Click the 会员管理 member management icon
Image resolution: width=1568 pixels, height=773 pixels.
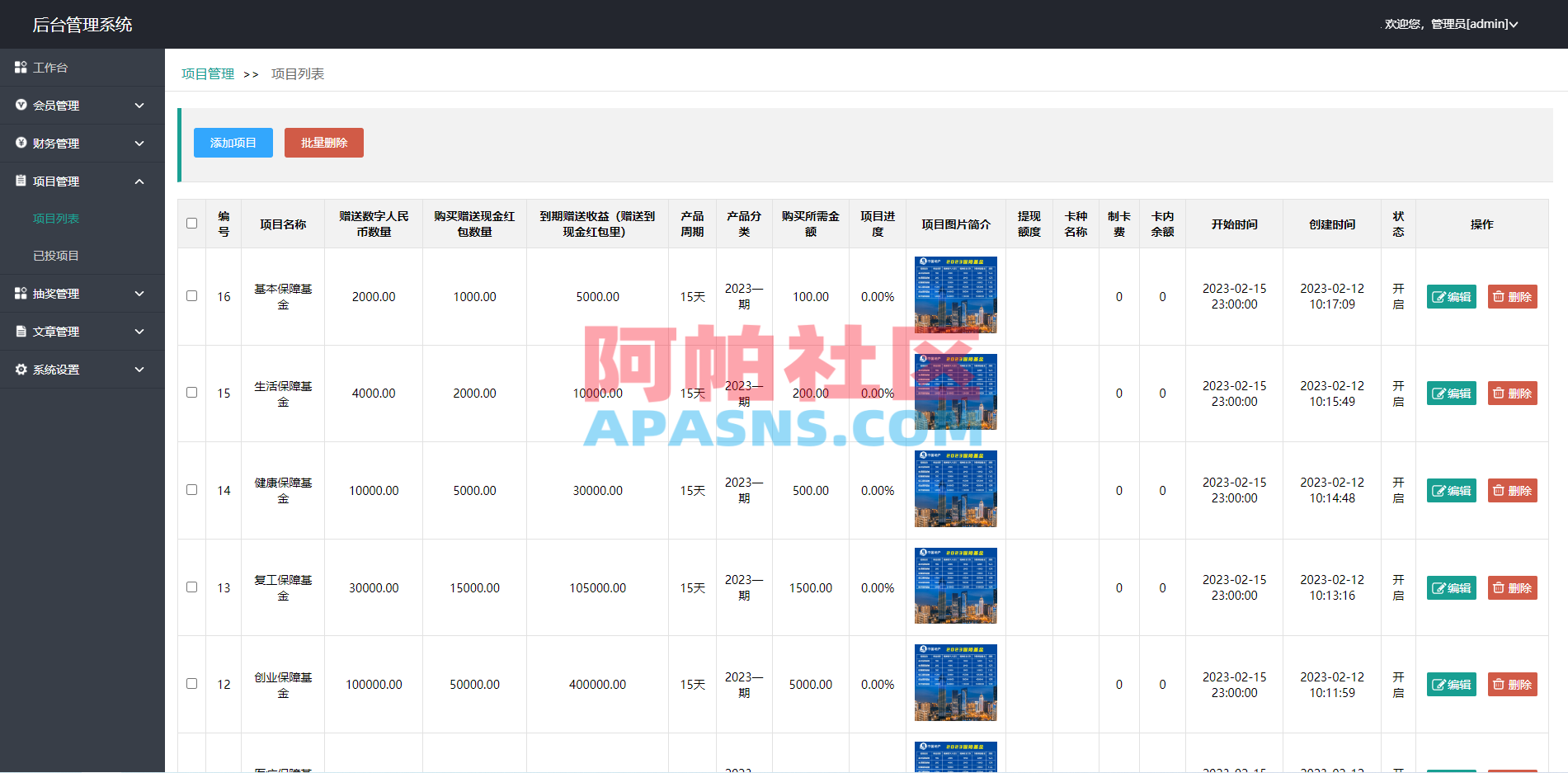[21, 106]
